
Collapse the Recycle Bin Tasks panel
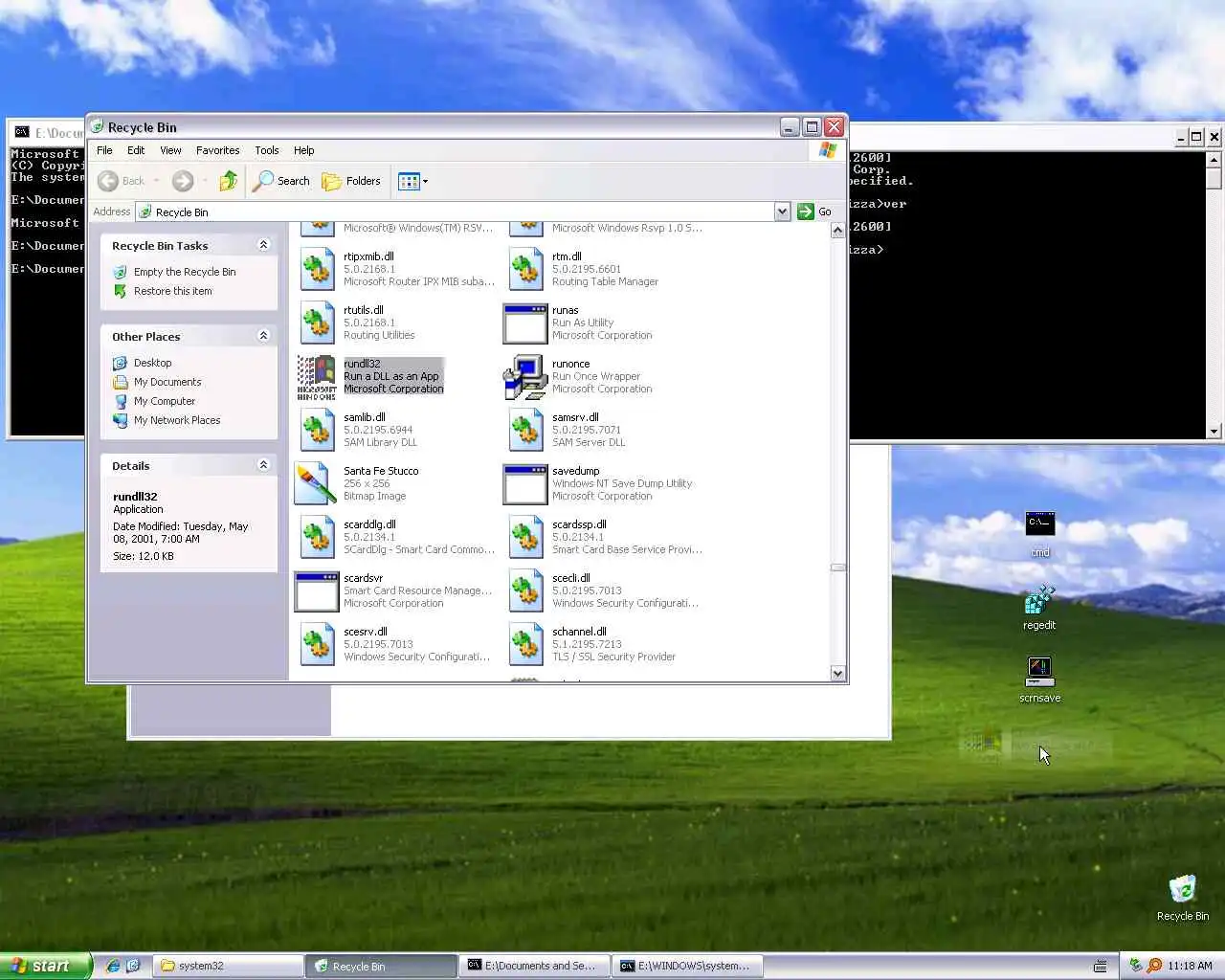point(263,245)
